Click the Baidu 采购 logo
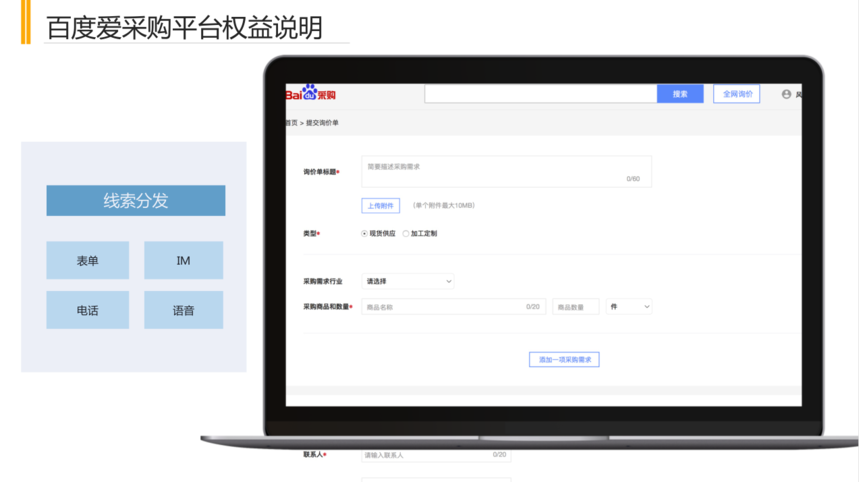The width and height of the screenshot is (859, 482). pos(311,93)
